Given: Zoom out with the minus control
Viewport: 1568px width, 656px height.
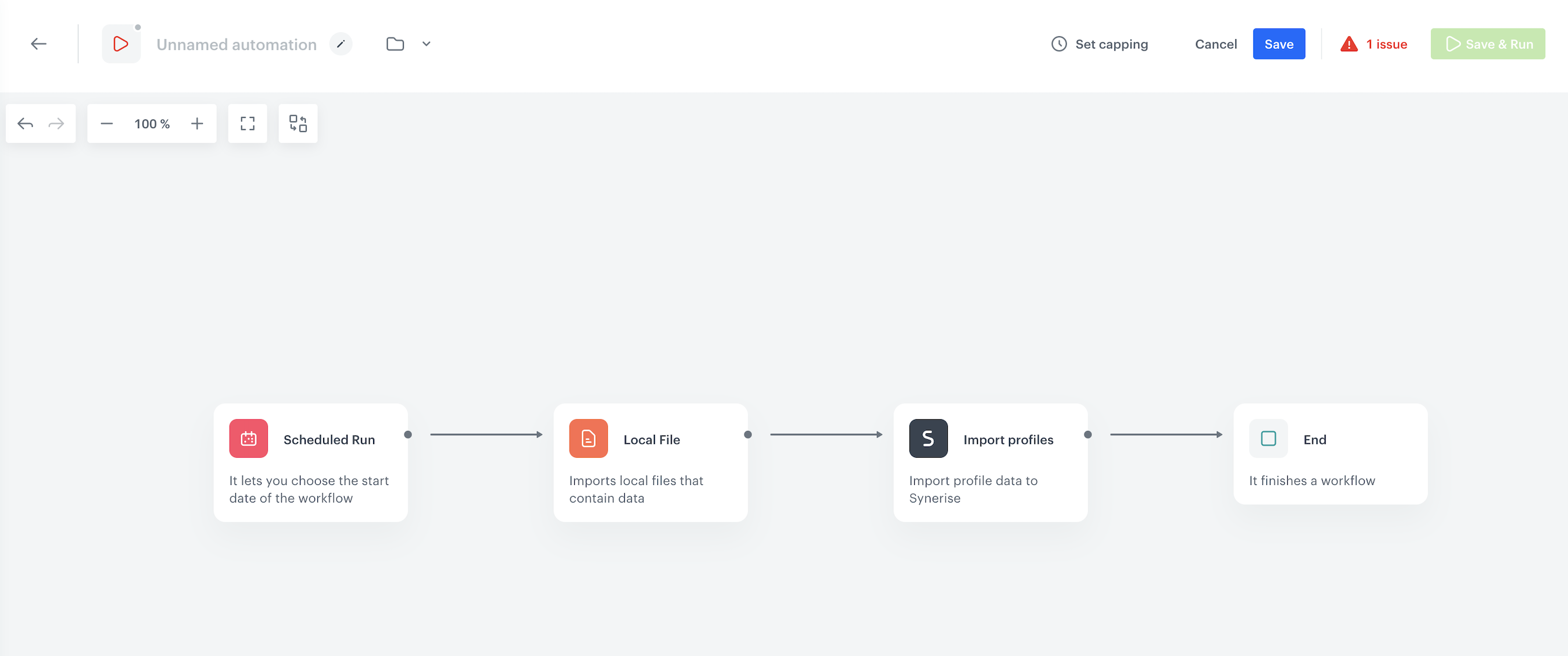Looking at the screenshot, I should click(x=106, y=123).
